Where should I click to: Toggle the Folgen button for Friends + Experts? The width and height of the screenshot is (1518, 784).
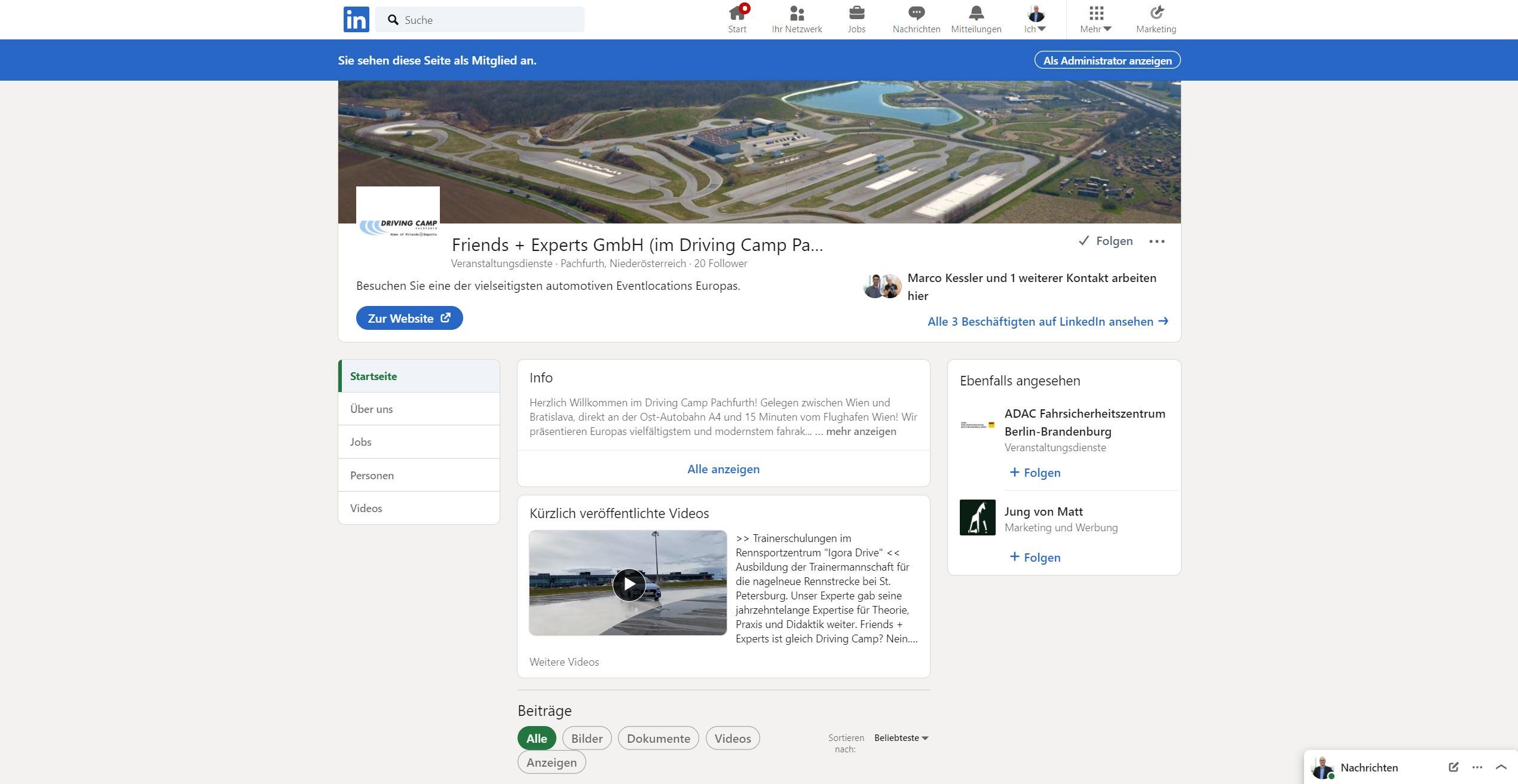[x=1106, y=241]
